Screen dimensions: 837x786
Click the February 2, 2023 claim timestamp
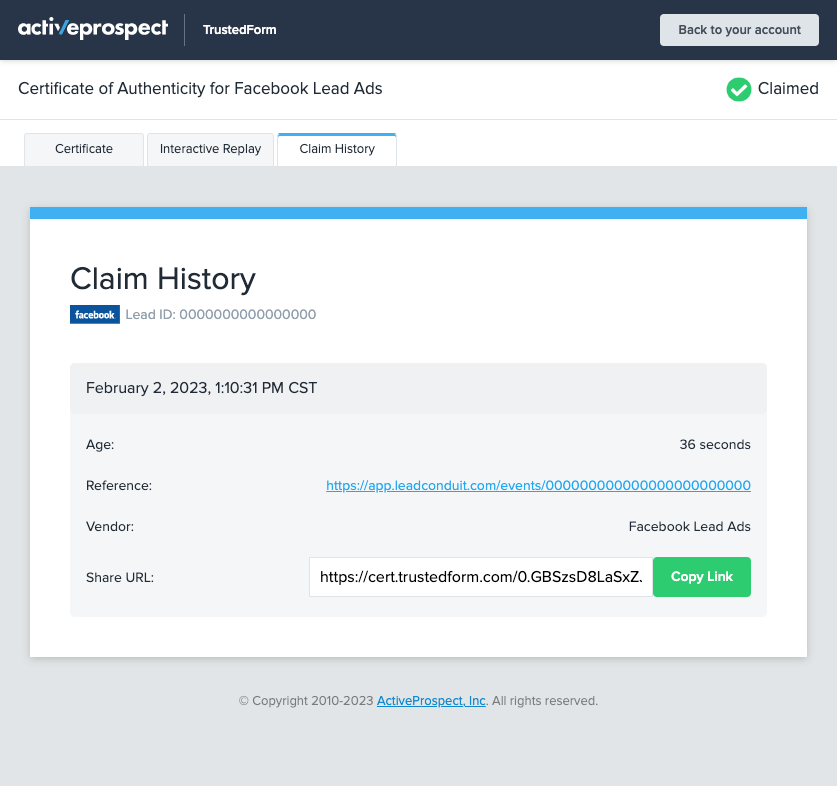pos(201,388)
